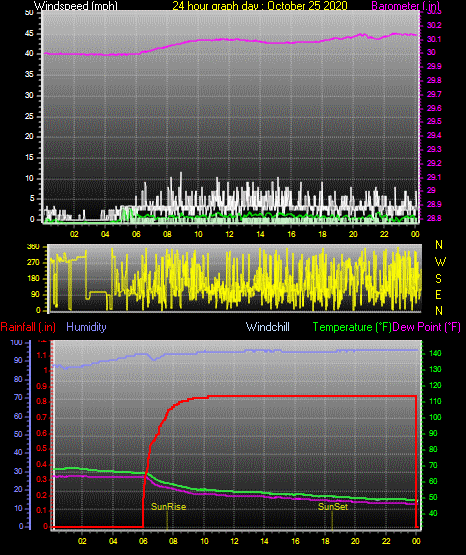Click the '24 hour graph day : October 25 2020' heading
The image size is (466, 555).
(260, 6)
